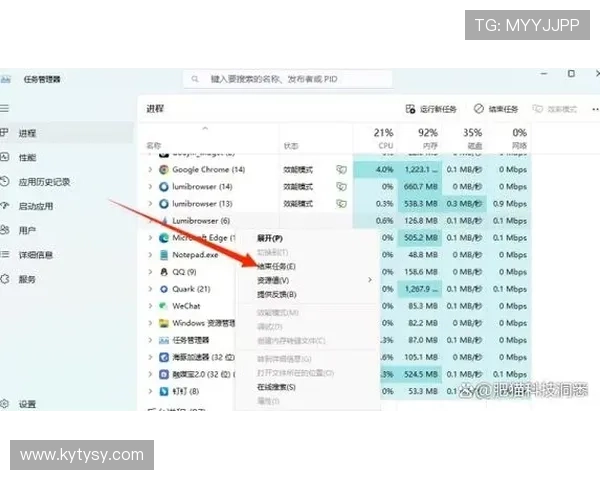This screenshot has width=600, height=480.
Task: Click the Lumibrowser (6) app icon
Action: [165, 220]
